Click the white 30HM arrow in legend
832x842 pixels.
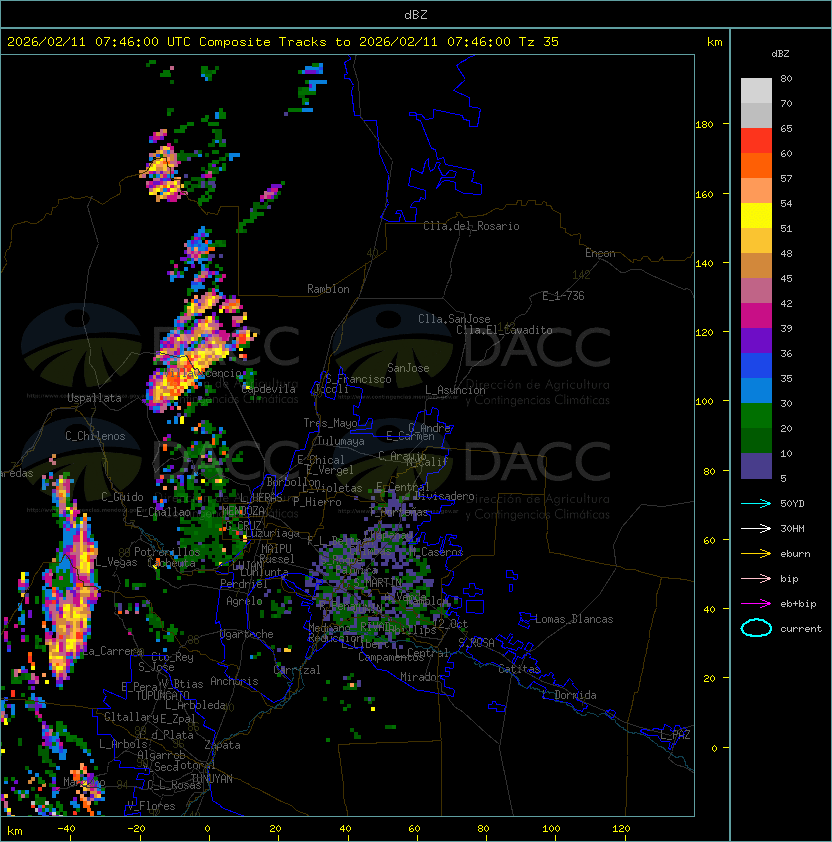tap(756, 529)
